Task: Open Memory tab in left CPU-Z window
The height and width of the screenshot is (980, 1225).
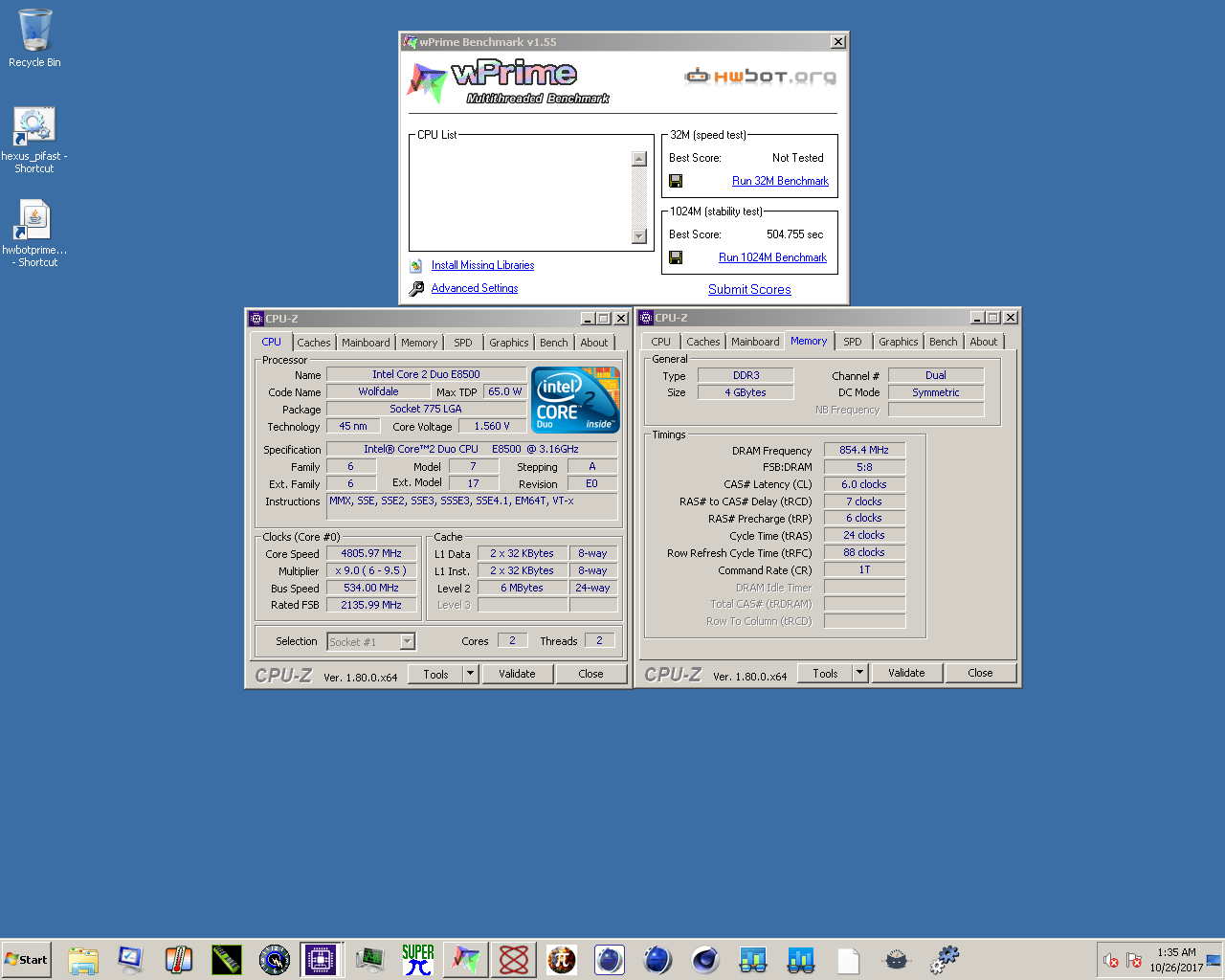Action: (419, 343)
